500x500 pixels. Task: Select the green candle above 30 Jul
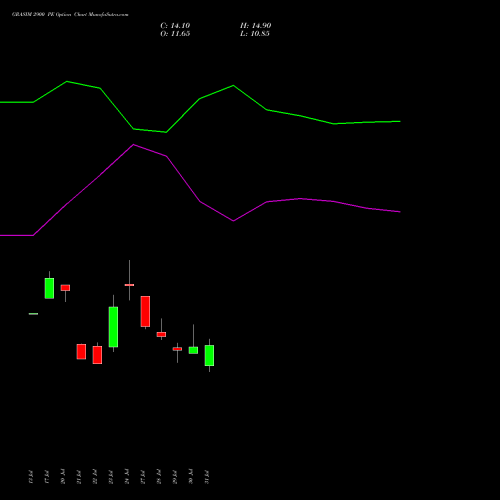(193, 350)
